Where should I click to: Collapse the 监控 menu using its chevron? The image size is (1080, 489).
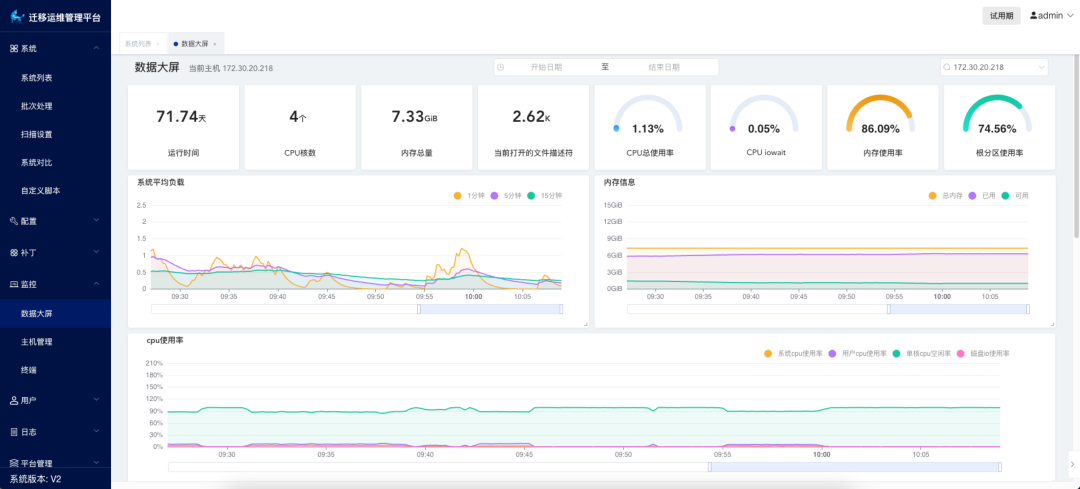pos(96,283)
